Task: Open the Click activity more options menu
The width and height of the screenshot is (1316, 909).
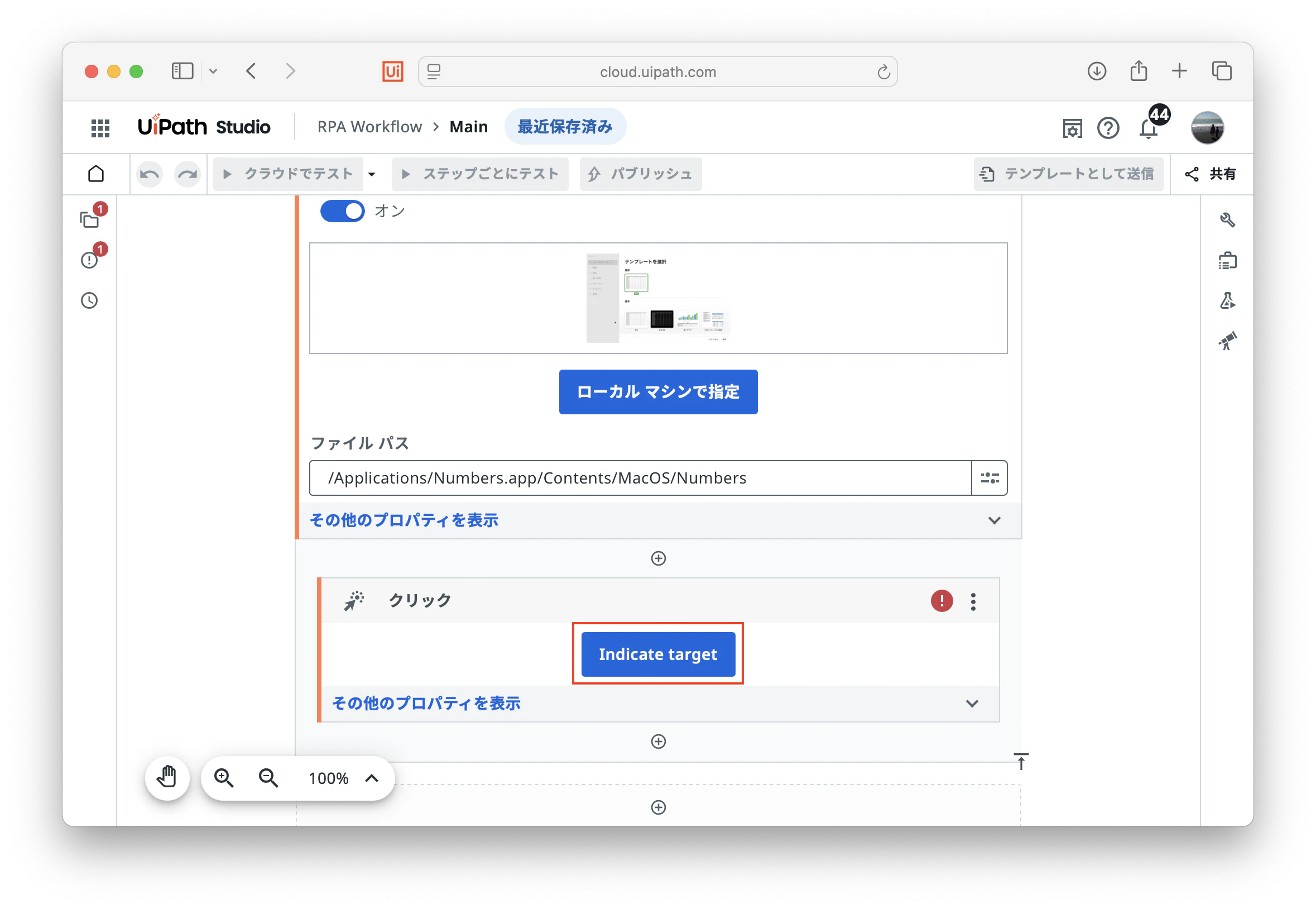Action: 973,601
